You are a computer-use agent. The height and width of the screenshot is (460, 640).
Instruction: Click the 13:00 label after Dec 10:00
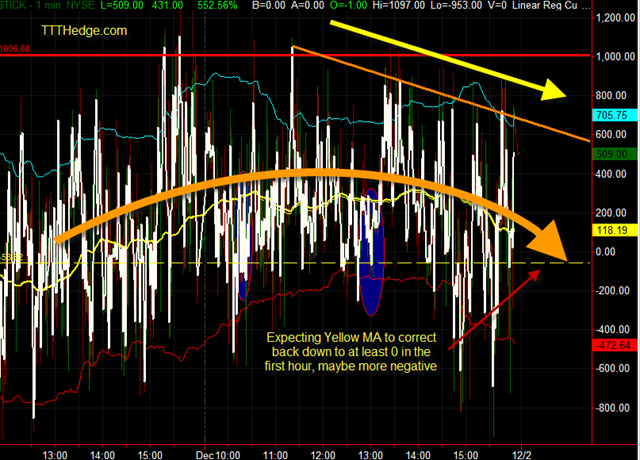click(371, 455)
